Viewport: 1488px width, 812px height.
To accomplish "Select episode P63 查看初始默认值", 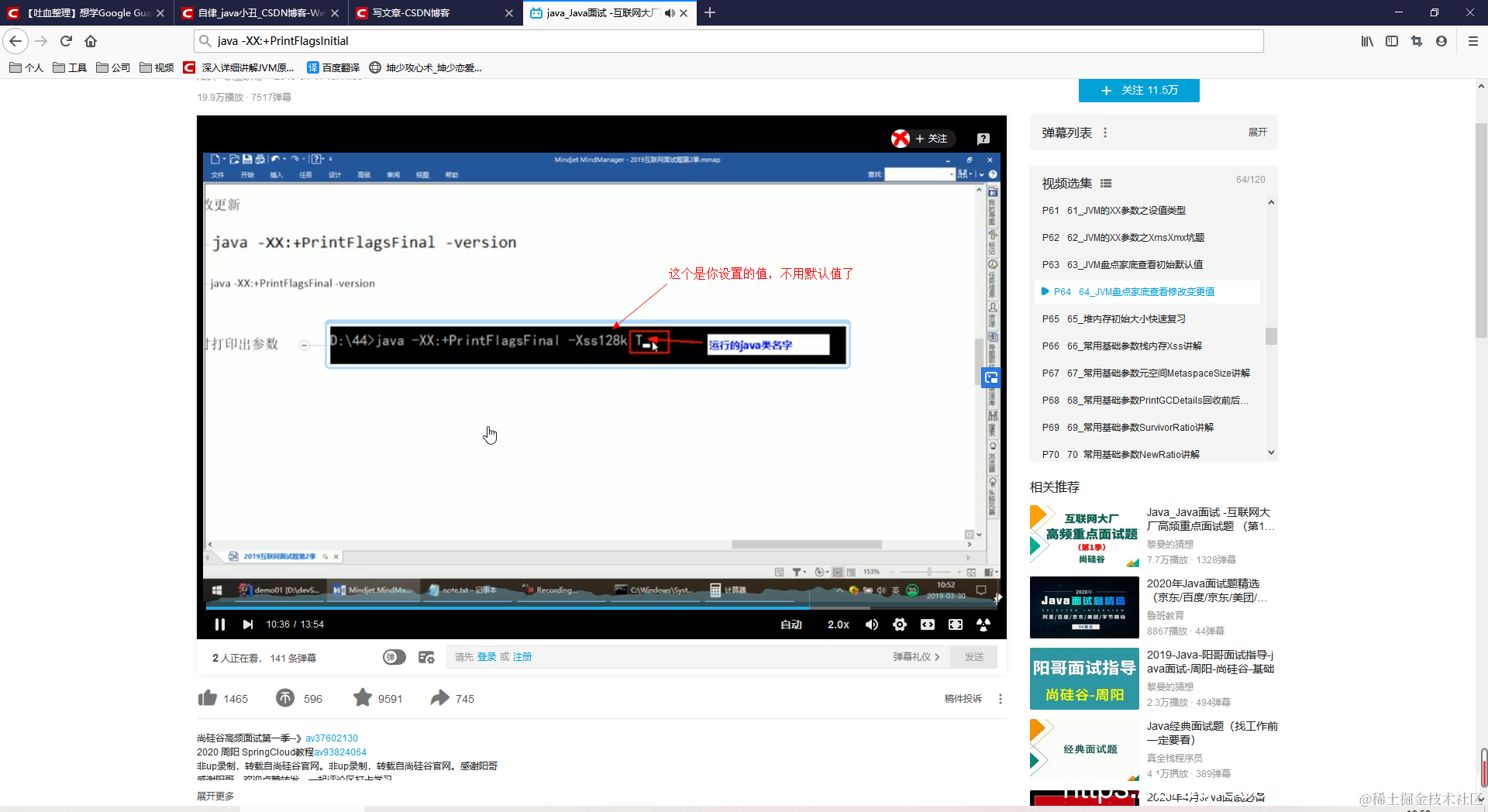I will [x=1147, y=265].
